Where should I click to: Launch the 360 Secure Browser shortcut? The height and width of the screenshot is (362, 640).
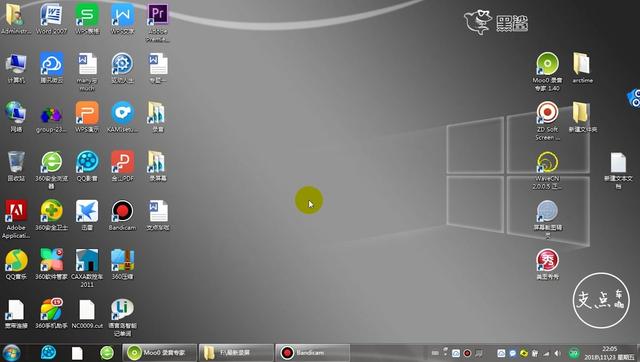[x=51, y=169]
